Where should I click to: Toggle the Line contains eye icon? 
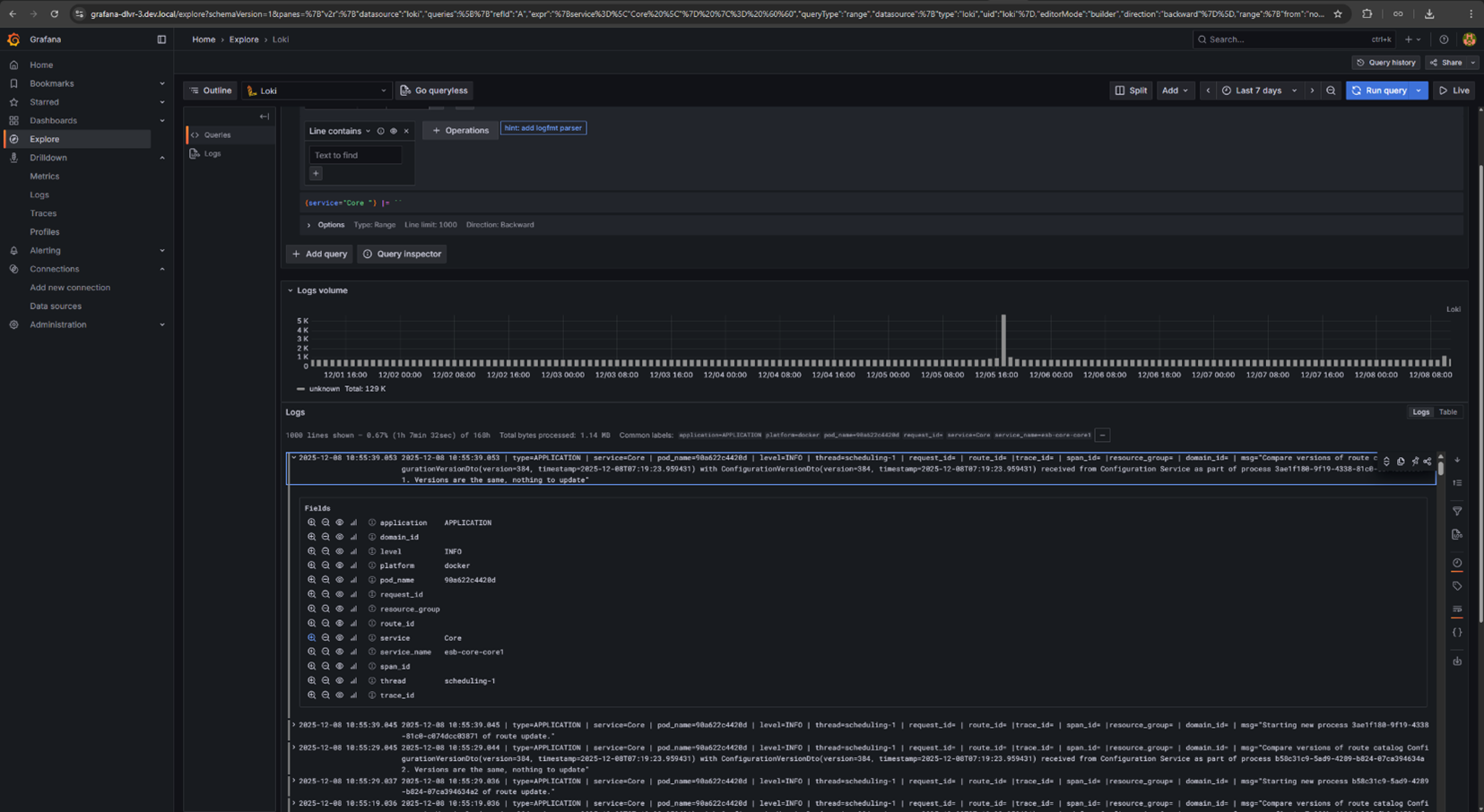[x=394, y=131]
